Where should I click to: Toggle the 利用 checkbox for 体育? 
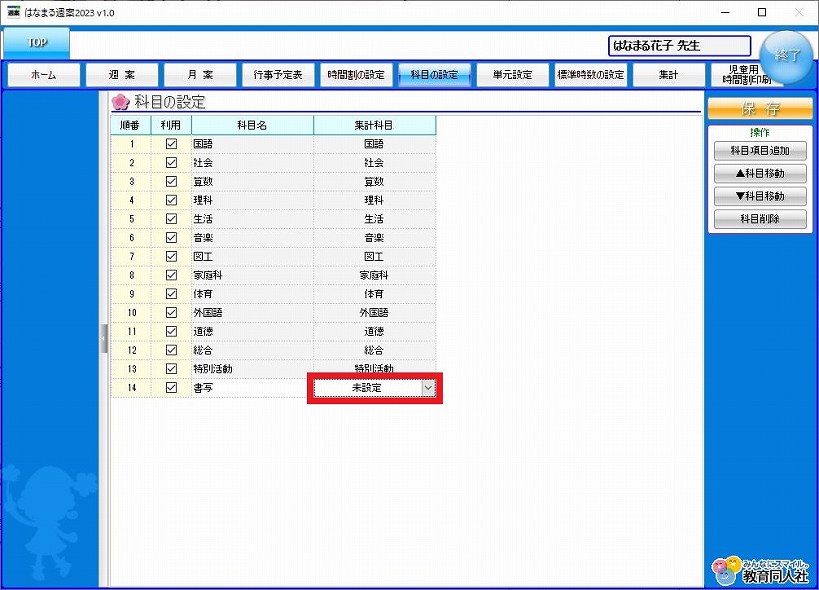[x=171, y=293]
